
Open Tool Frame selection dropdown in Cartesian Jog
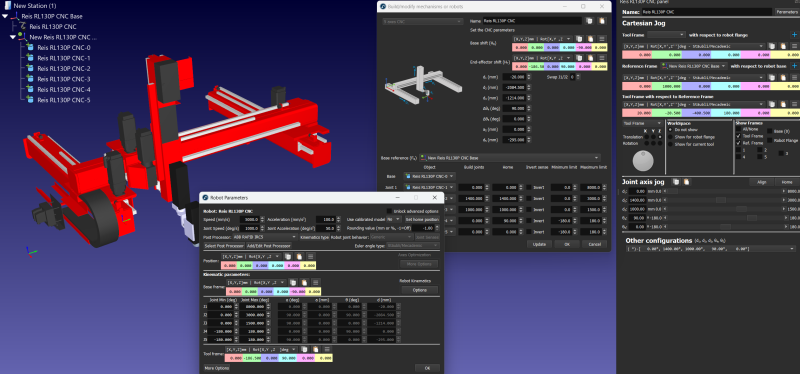tap(665, 35)
